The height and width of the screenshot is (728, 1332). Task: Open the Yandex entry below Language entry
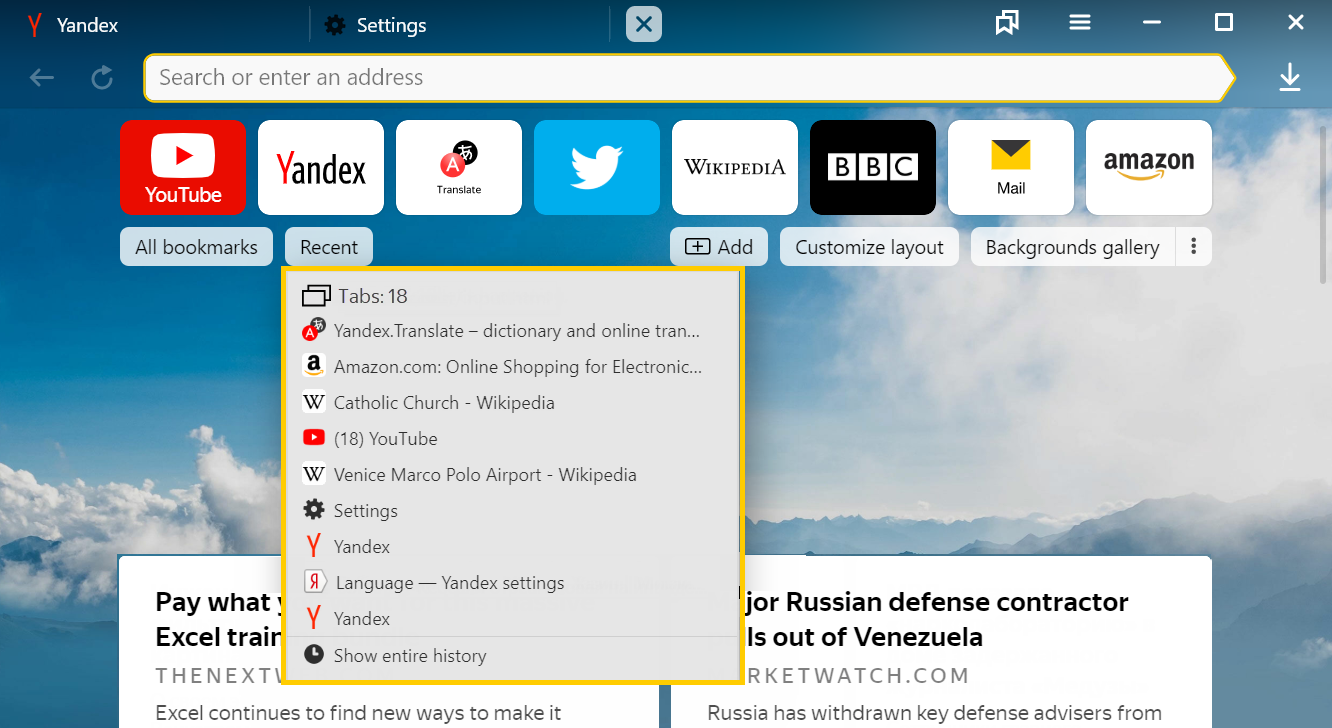point(511,619)
